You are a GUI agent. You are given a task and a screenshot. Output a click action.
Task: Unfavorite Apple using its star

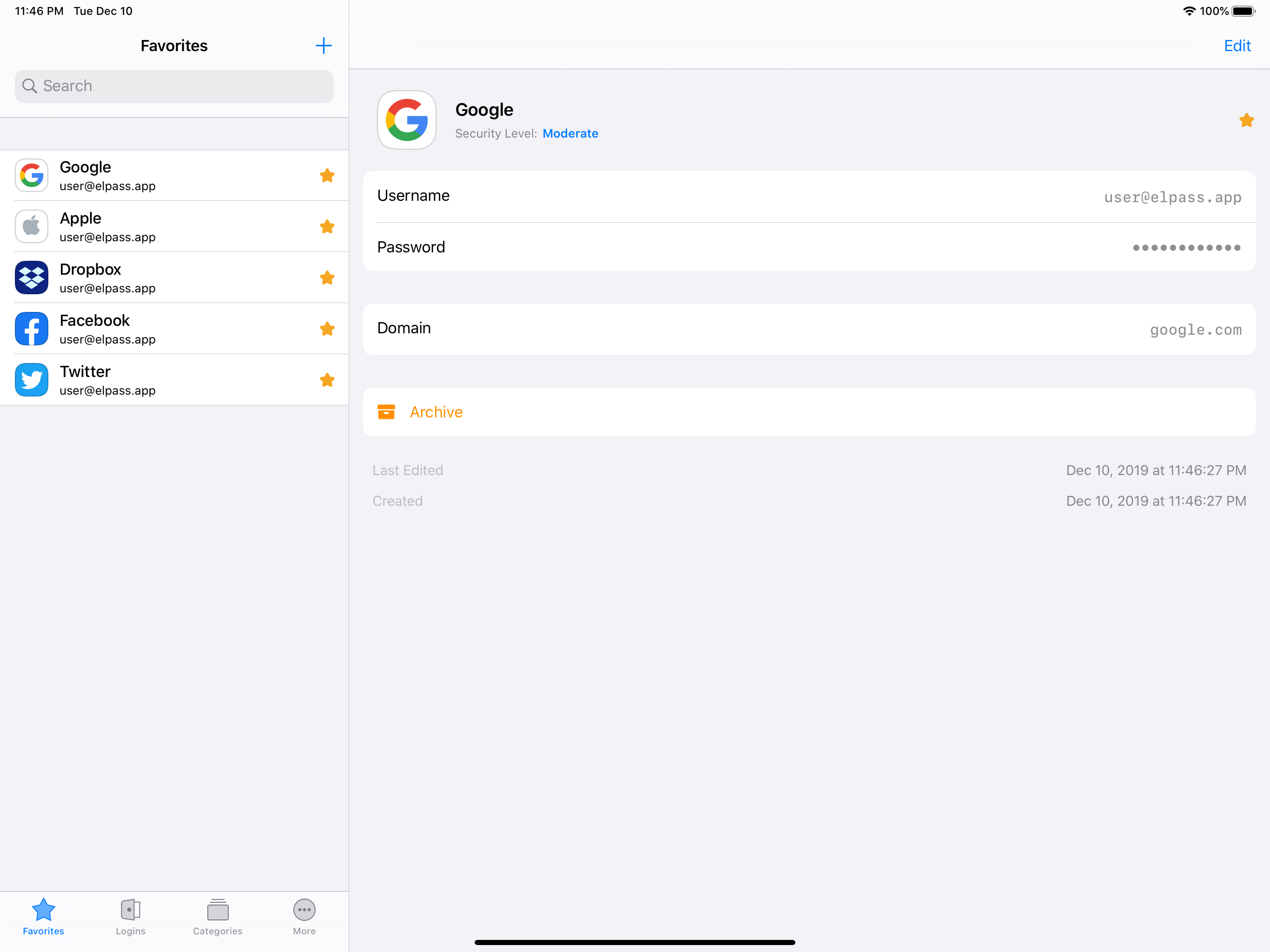click(327, 226)
